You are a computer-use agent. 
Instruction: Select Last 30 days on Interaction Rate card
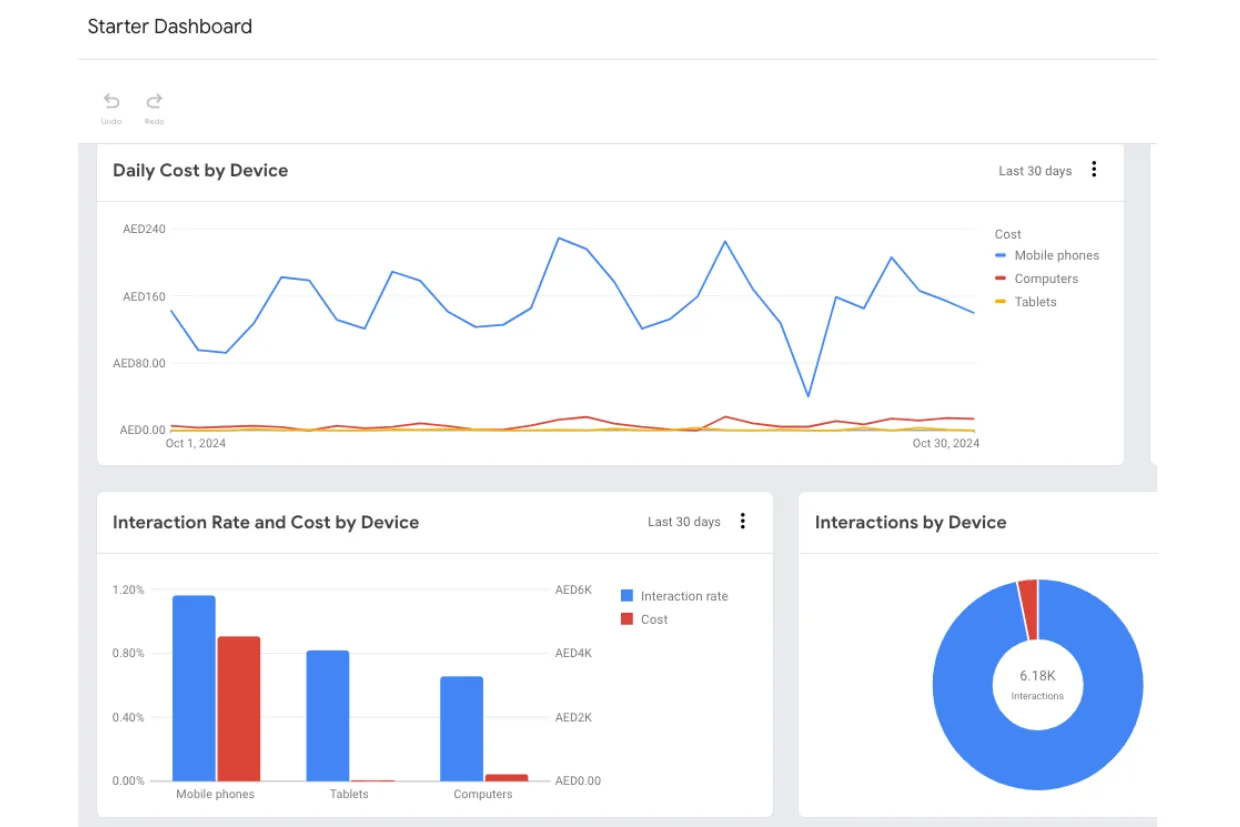click(x=684, y=522)
